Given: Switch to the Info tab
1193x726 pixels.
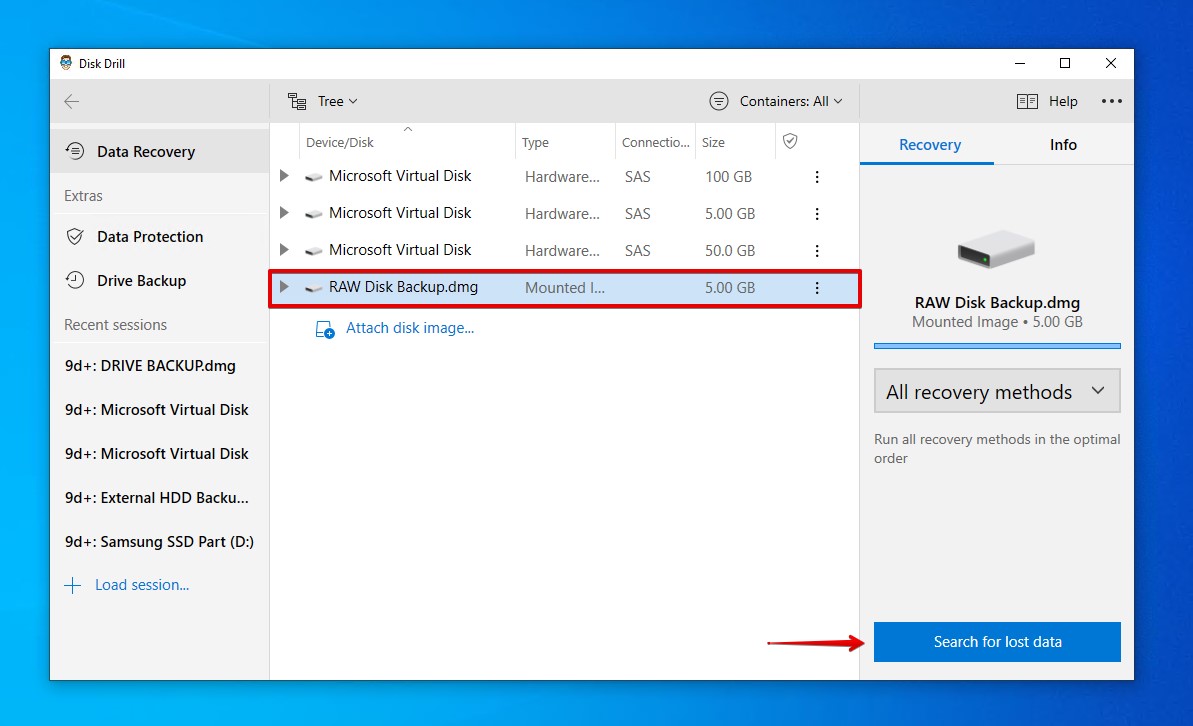Looking at the screenshot, I should 1063,145.
